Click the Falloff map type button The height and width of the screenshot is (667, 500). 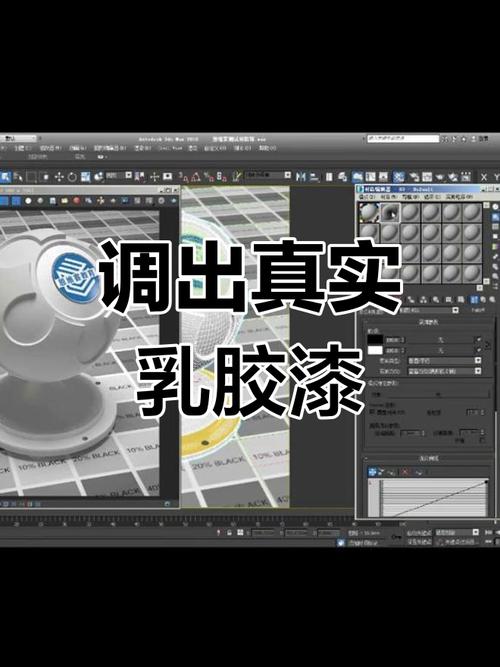[478, 310]
